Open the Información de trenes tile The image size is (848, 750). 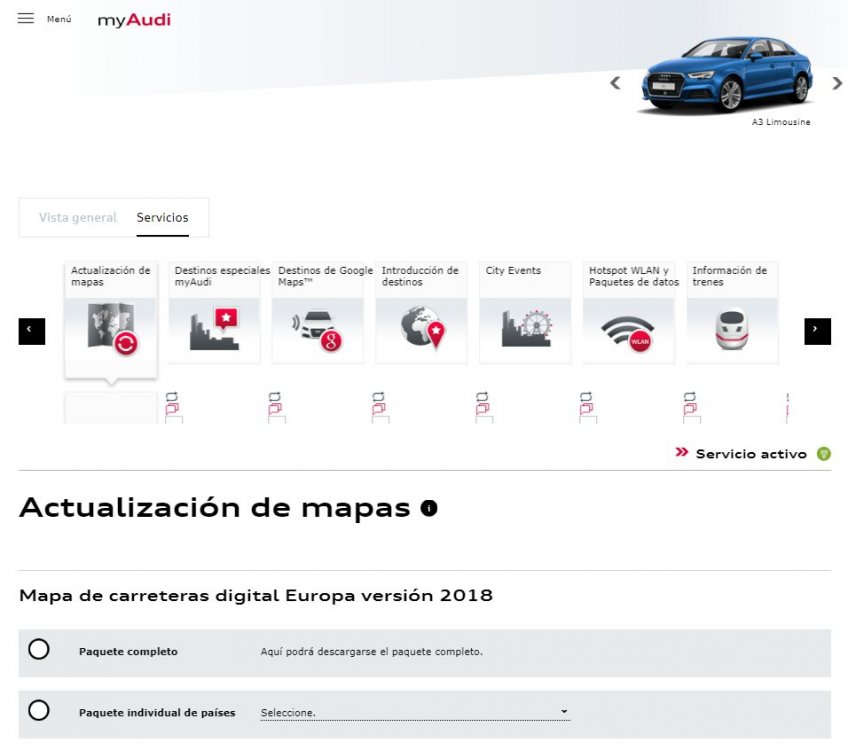pos(732,313)
